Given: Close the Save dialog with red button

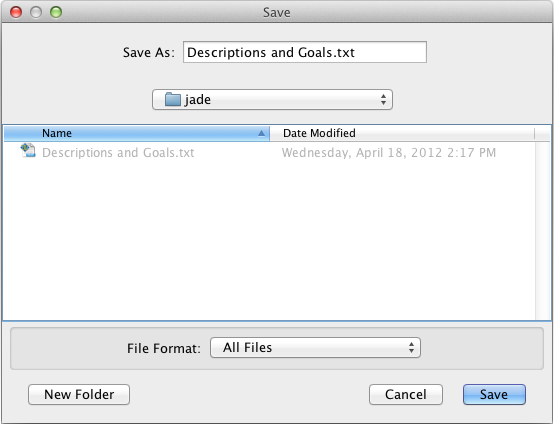Looking at the screenshot, I should [x=16, y=12].
